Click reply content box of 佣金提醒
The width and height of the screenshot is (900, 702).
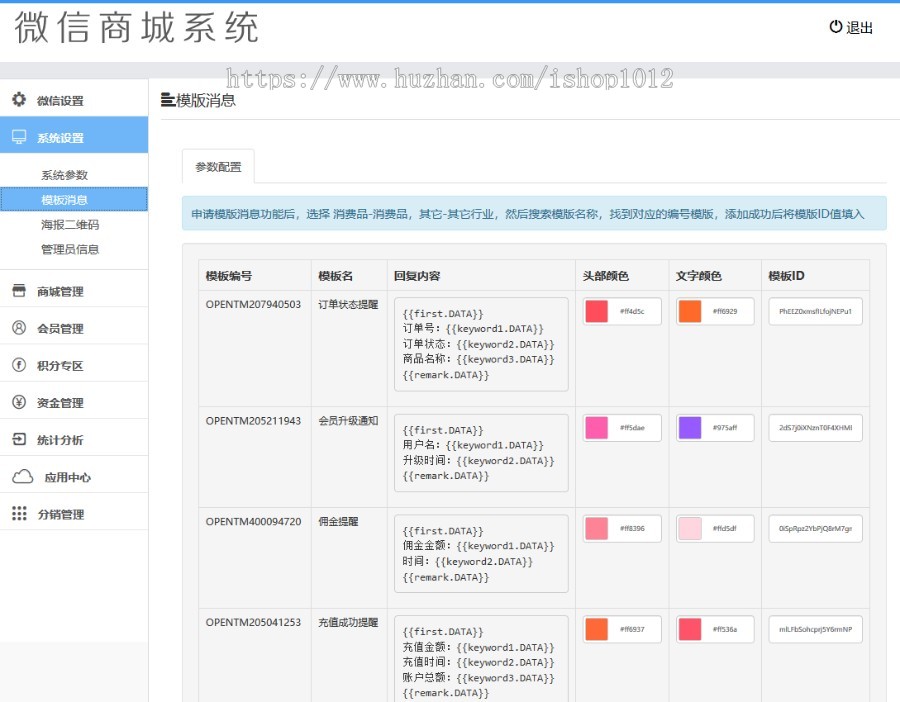click(x=481, y=554)
